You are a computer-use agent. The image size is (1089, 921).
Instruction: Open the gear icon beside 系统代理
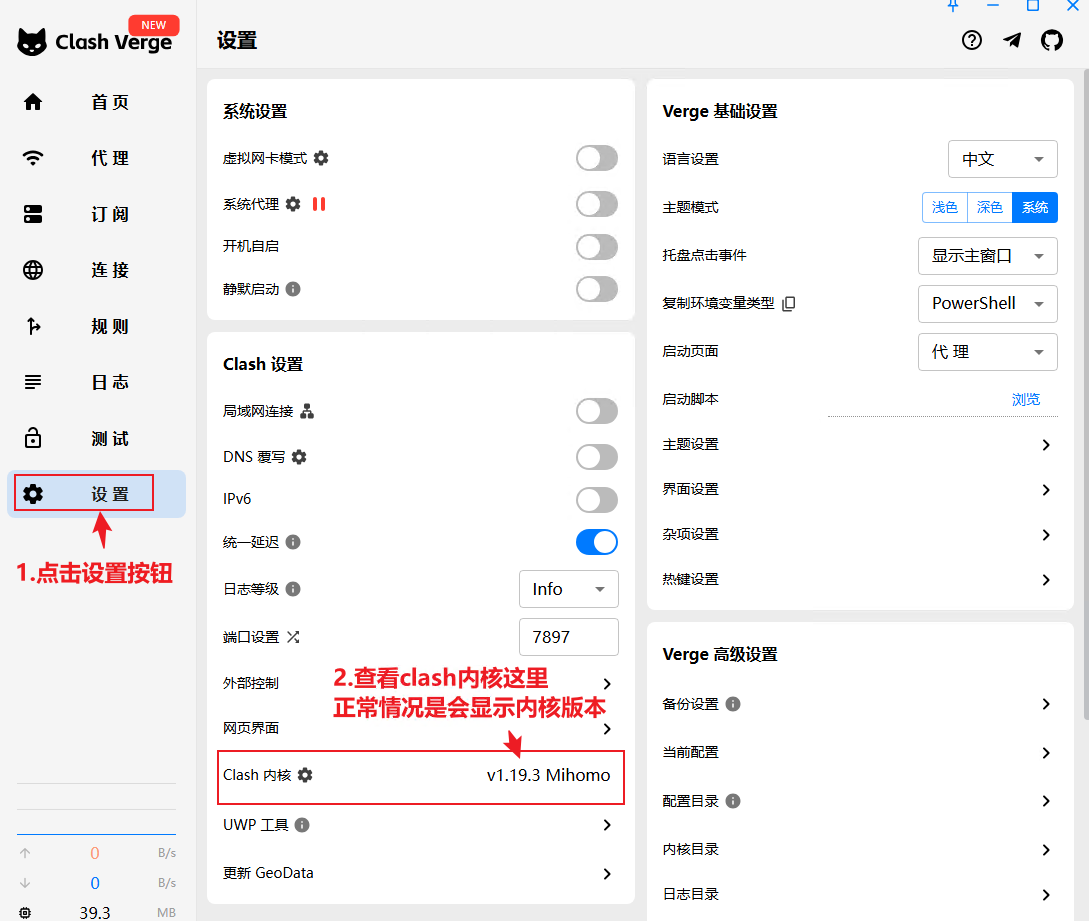point(293,204)
